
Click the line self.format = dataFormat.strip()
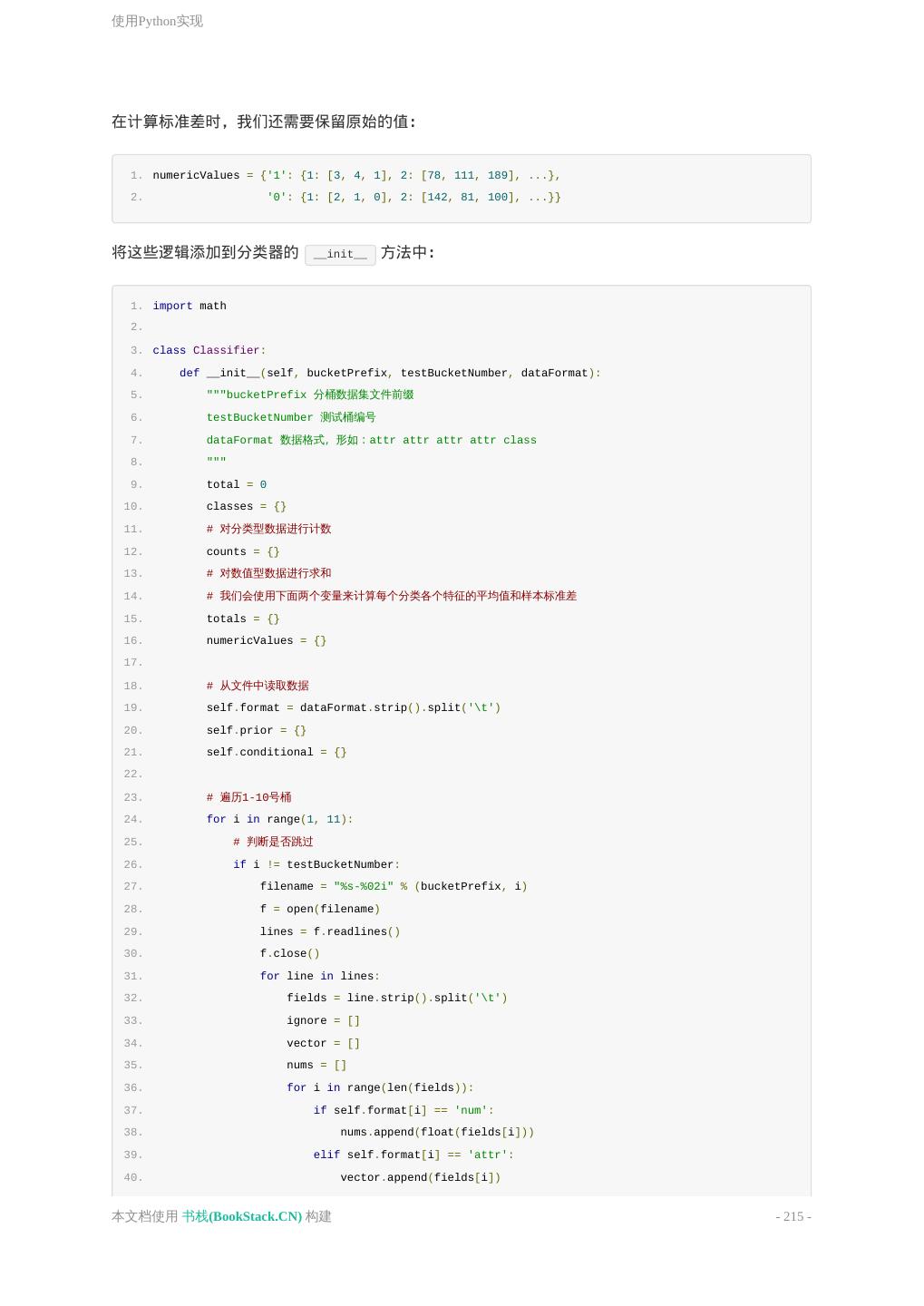coord(354,707)
